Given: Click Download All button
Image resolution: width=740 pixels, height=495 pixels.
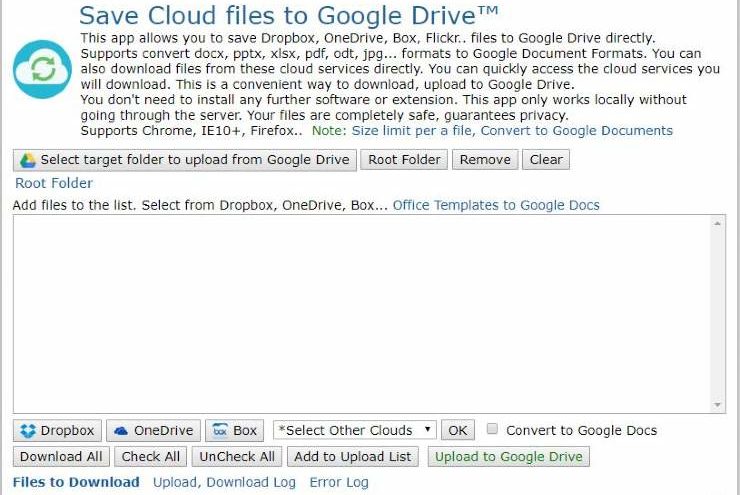Looking at the screenshot, I should pyautogui.click(x=61, y=457).
